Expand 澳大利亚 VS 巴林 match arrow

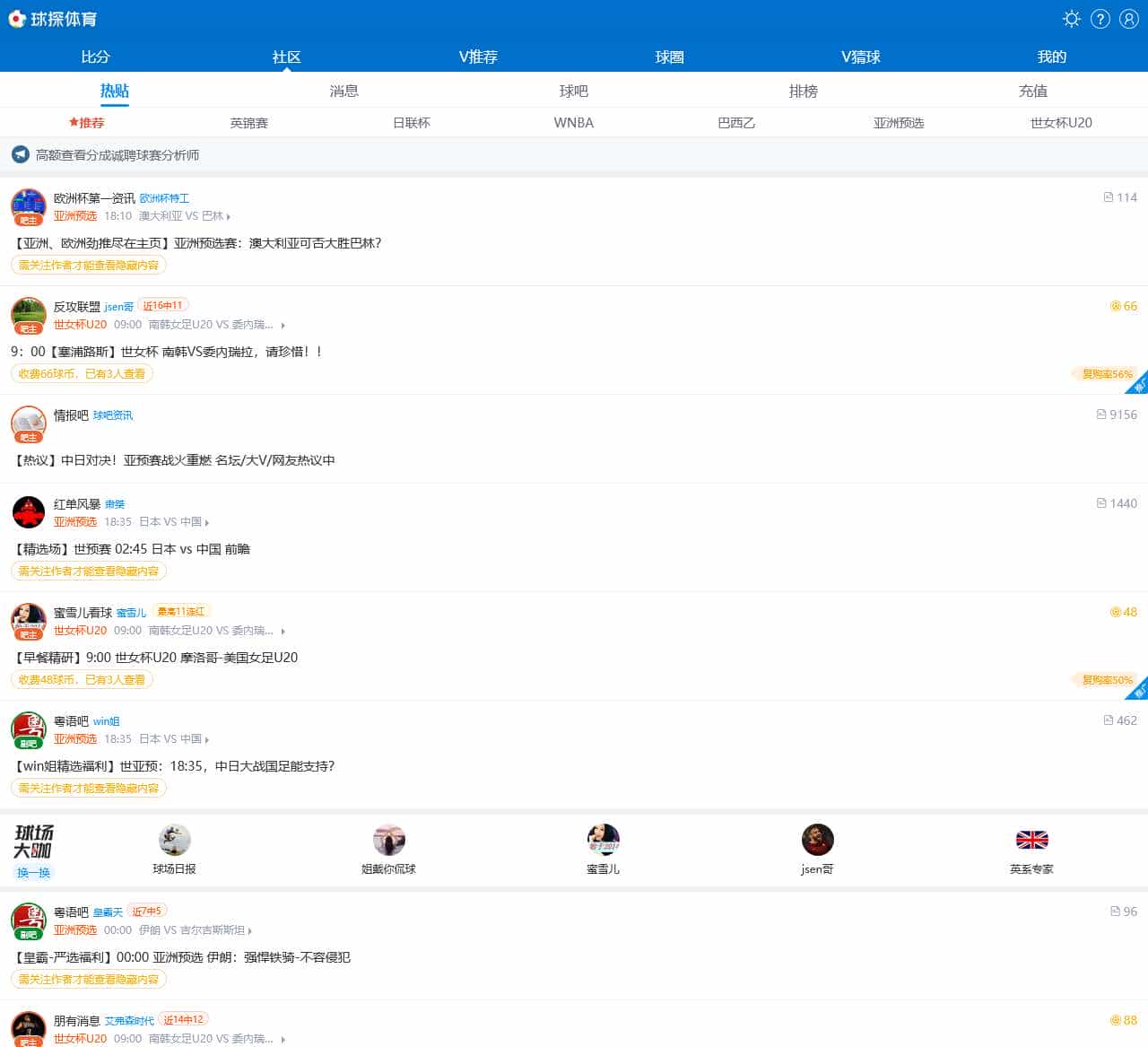click(229, 216)
